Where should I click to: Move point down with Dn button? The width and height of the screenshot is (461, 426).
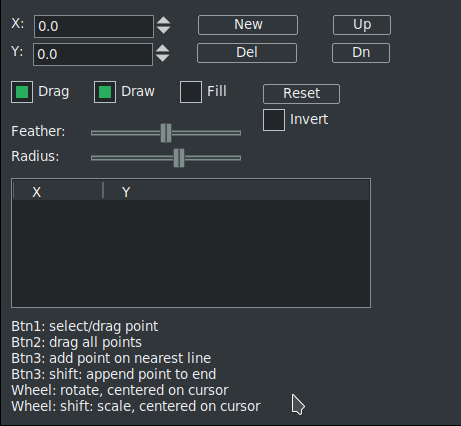point(361,53)
